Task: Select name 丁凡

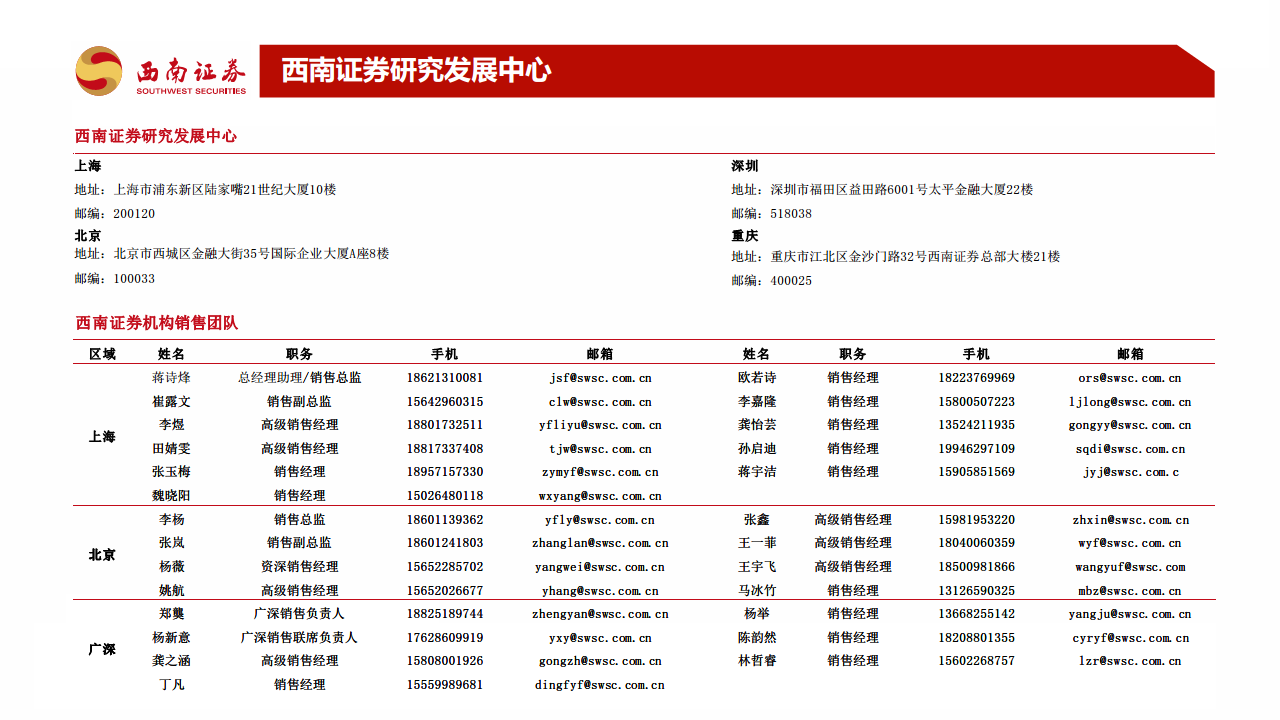Action: (171, 685)
